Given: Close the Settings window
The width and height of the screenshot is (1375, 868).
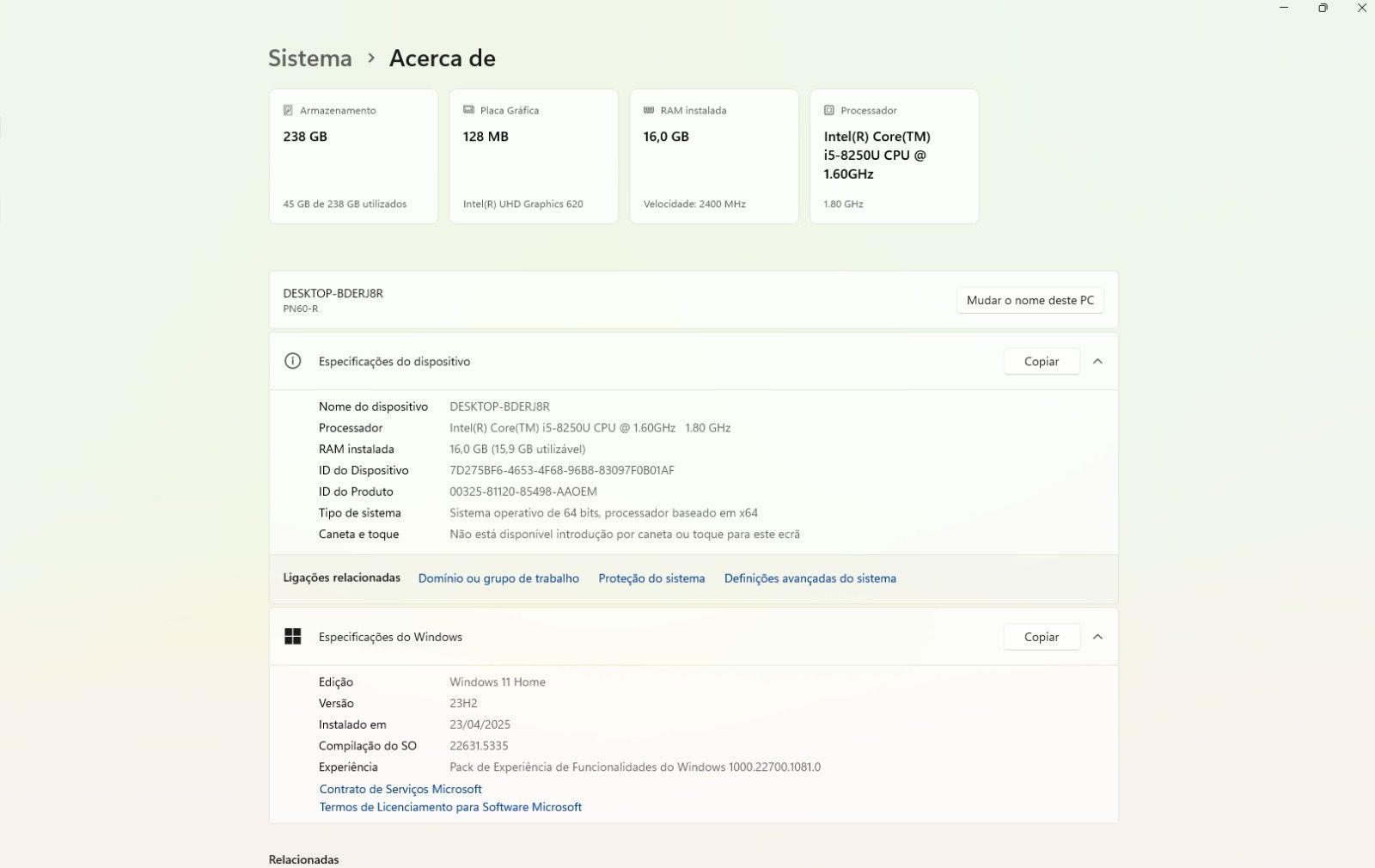Looking at the screenshot, I should pyautogui.click(x=1361, y=8).
